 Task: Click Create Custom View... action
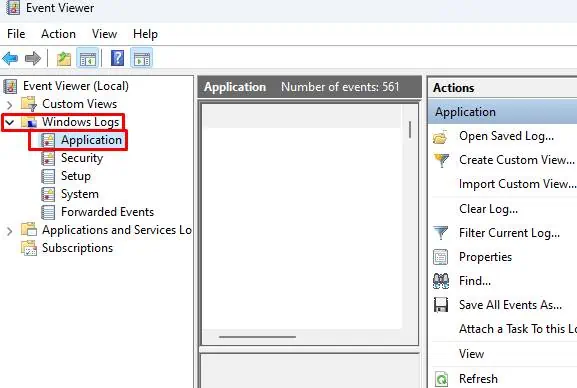[517, 160]
